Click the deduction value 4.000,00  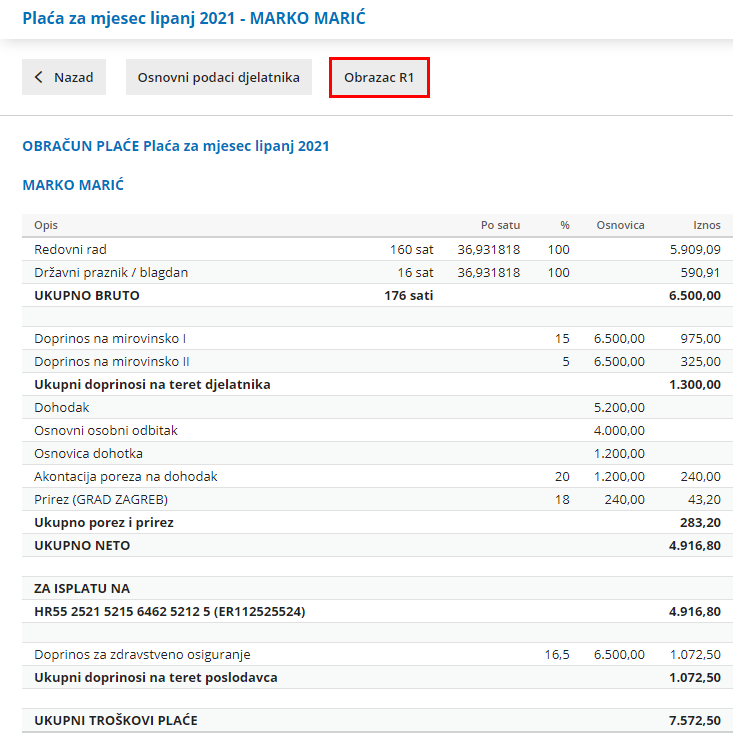point(619,430)
